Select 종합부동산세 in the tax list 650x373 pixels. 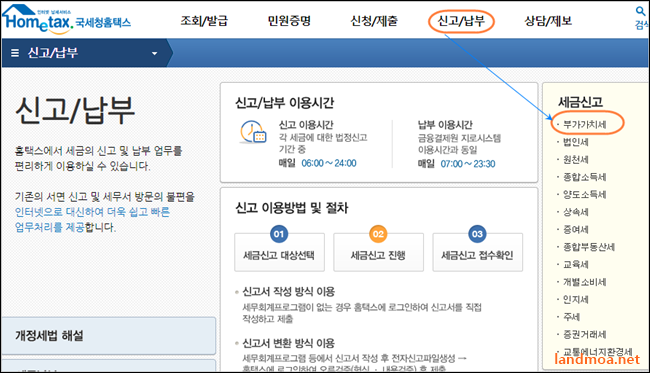[x=589, y=247]
